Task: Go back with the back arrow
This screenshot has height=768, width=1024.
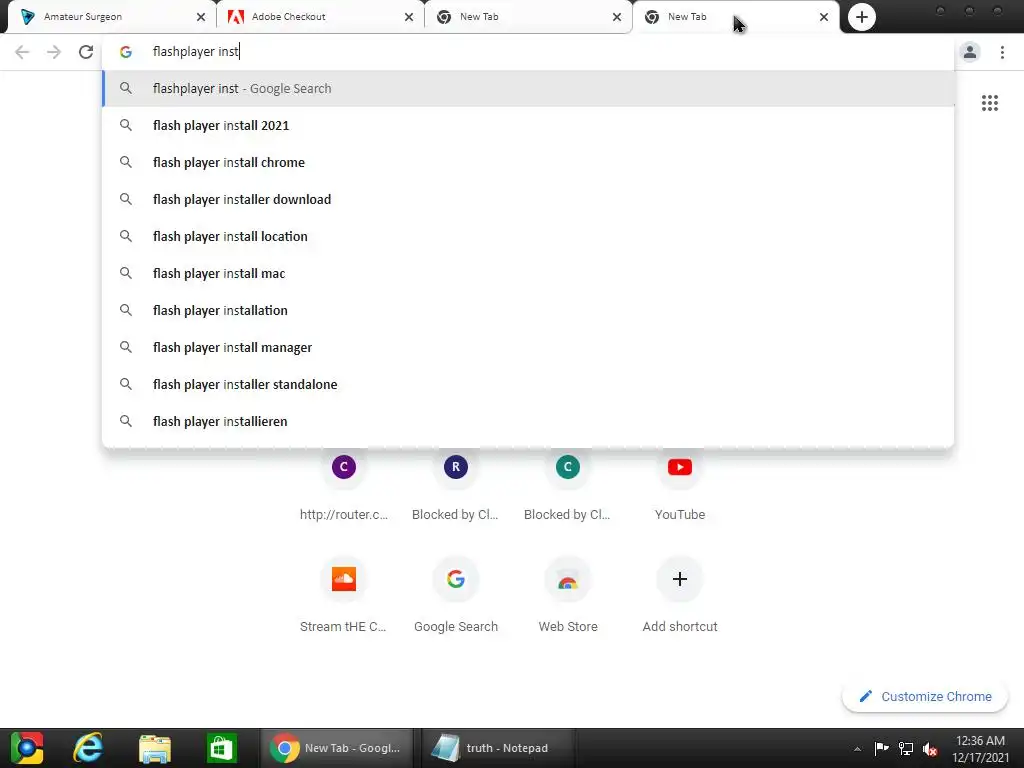Action: [x=22, y=52]
